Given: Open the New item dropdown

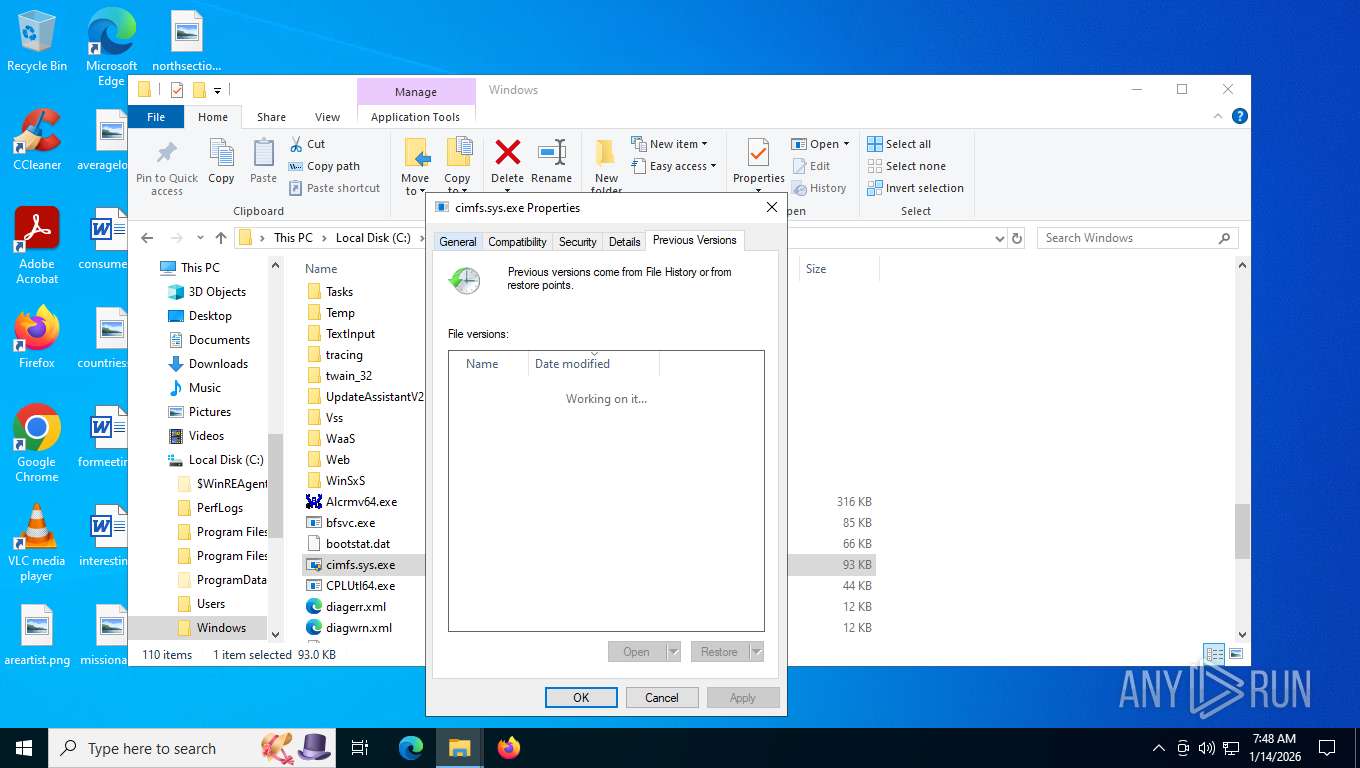Looking at the screenshot, I should coord(669,144).
